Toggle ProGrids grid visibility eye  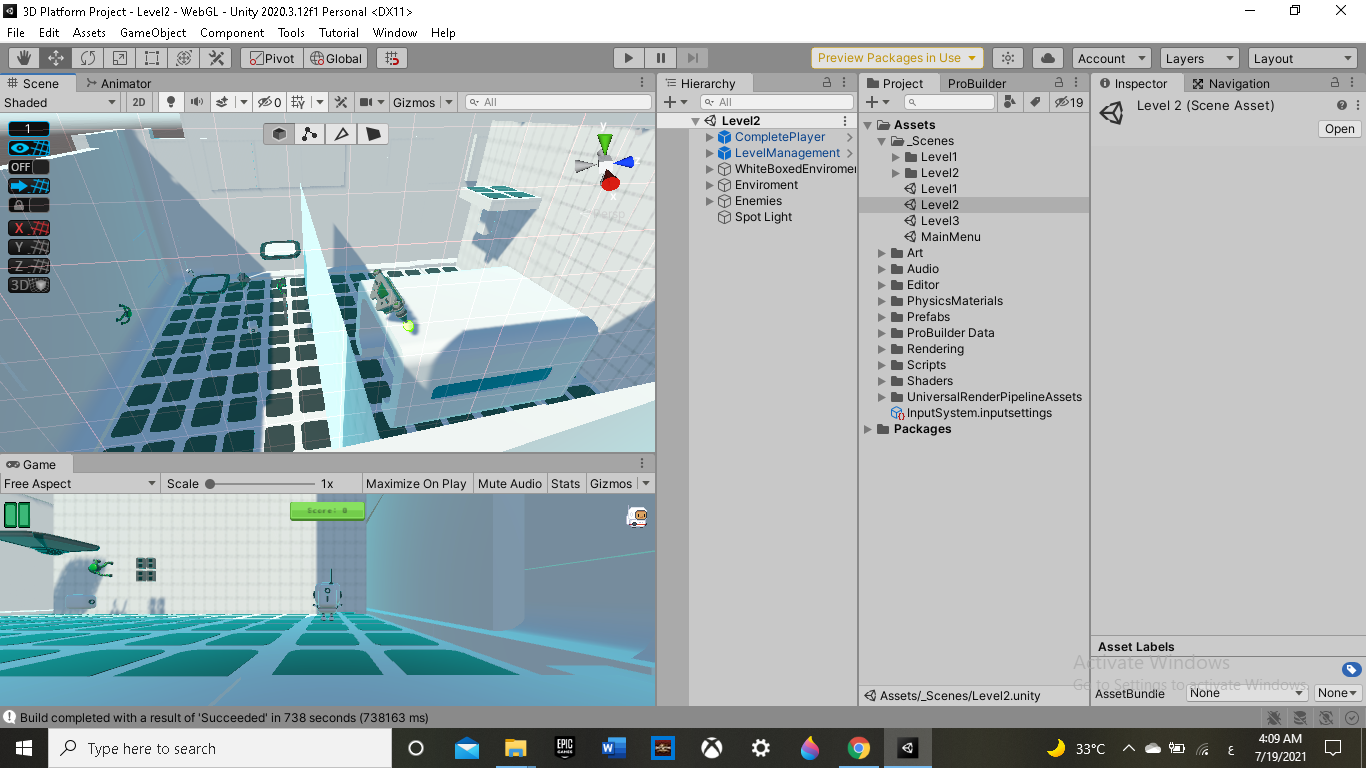point(29,148)
